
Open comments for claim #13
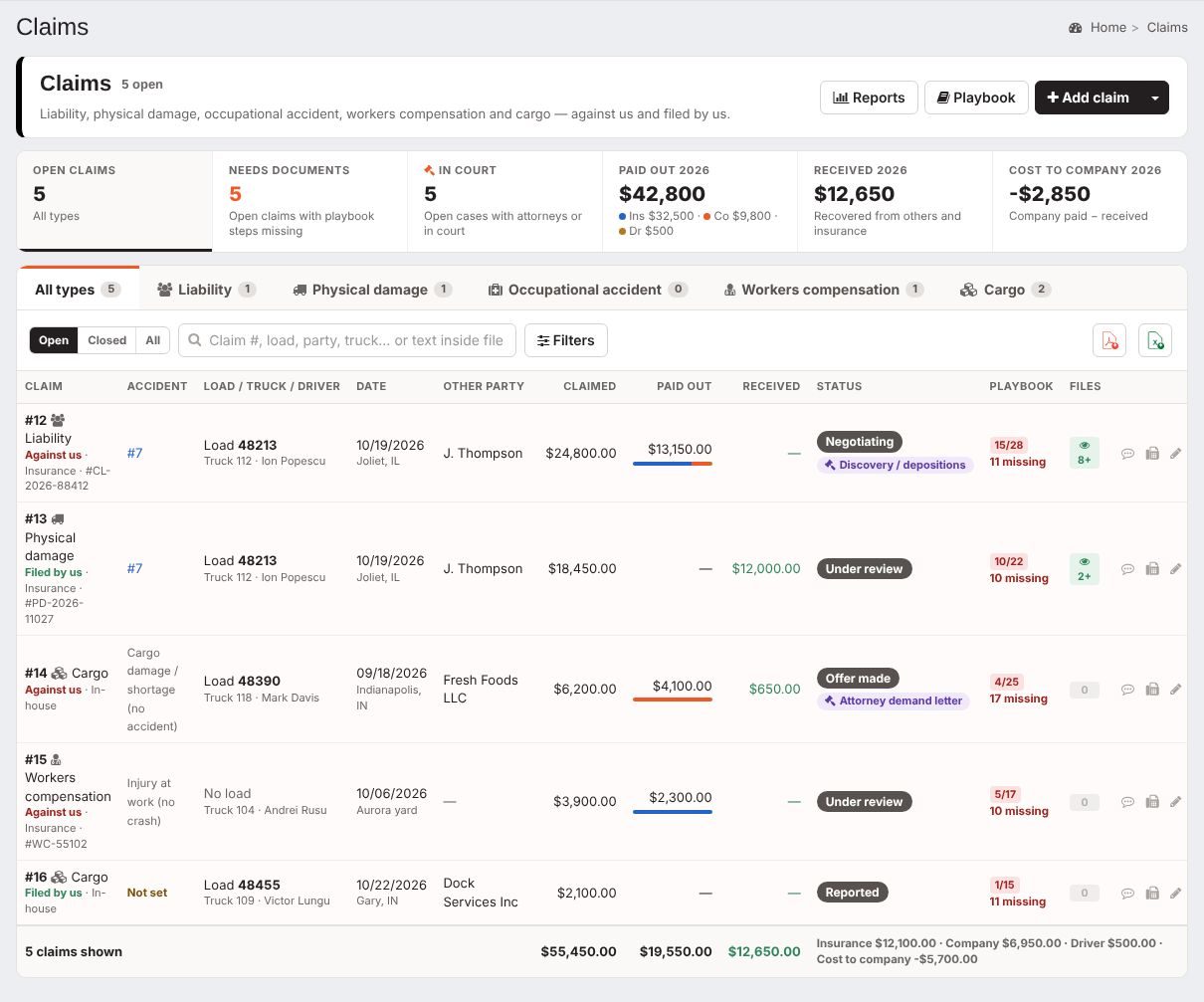coord(1127,569)
